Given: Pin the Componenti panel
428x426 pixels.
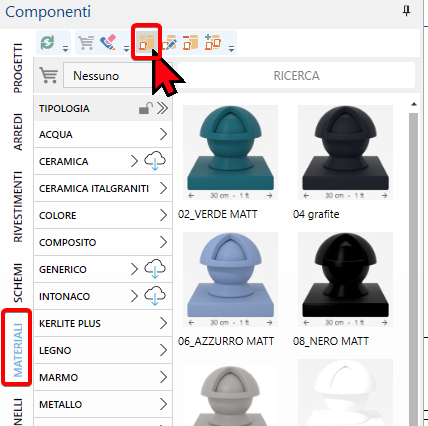Looking at the screenshot, I should [406, 11].
